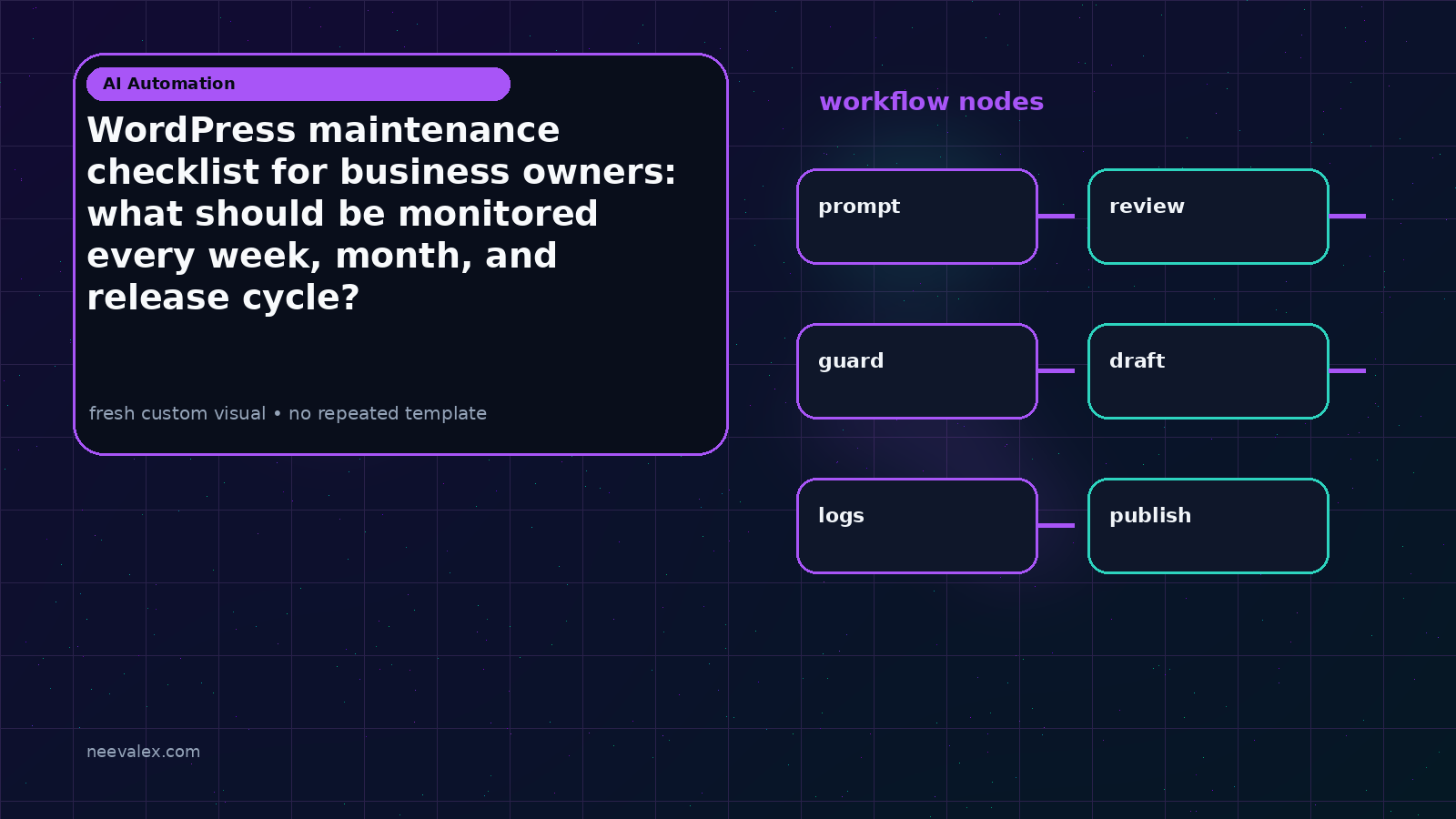This screenshot has width=1456, height=819.
Task: Select the prompt workflow node
Action: (917, 217)
